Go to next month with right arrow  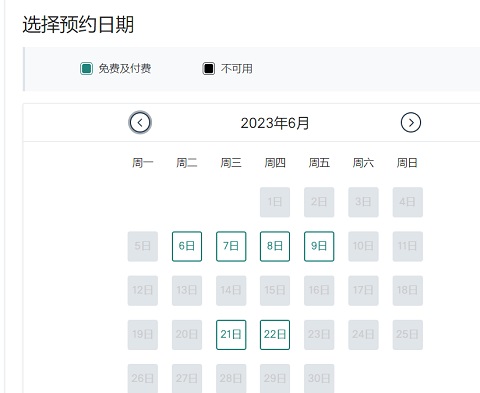[411, 123]
